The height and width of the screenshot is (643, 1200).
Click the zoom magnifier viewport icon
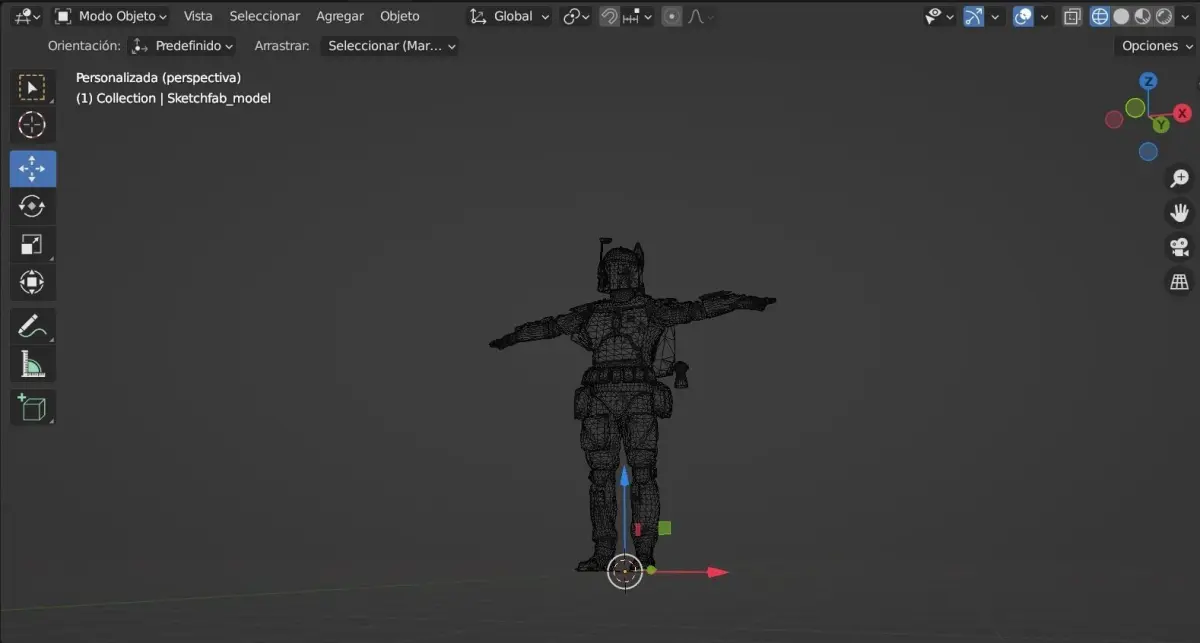pos(1180,178)
